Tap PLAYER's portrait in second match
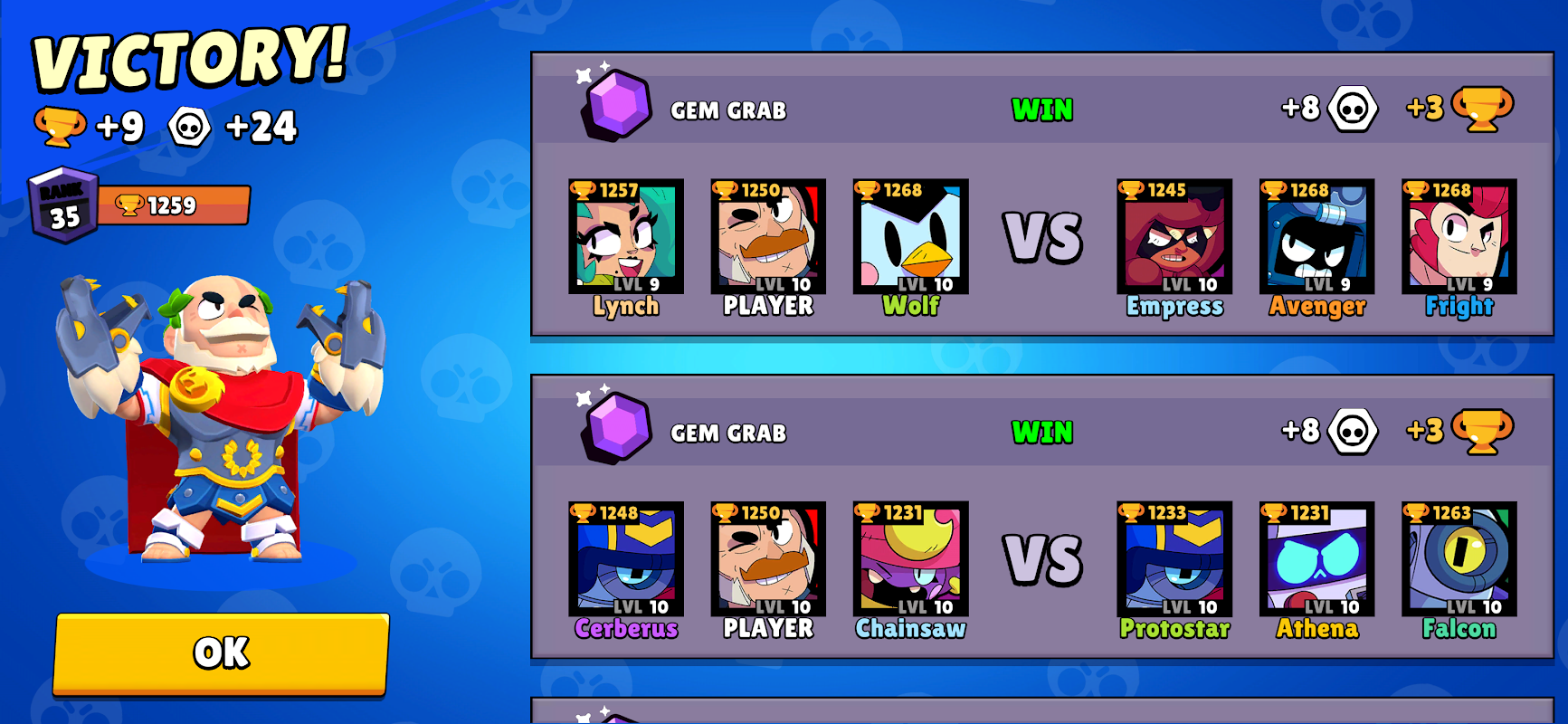The height and width of the screenshot is (724, 1568). tap(768, 558)
